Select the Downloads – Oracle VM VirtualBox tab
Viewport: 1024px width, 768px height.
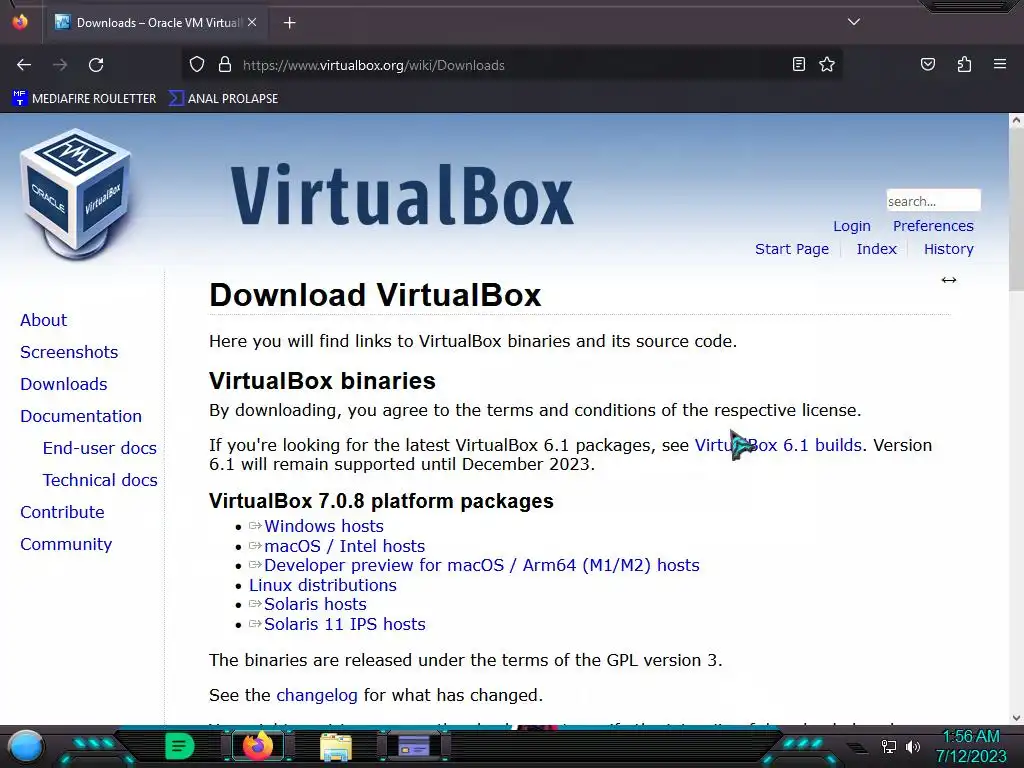157,23
